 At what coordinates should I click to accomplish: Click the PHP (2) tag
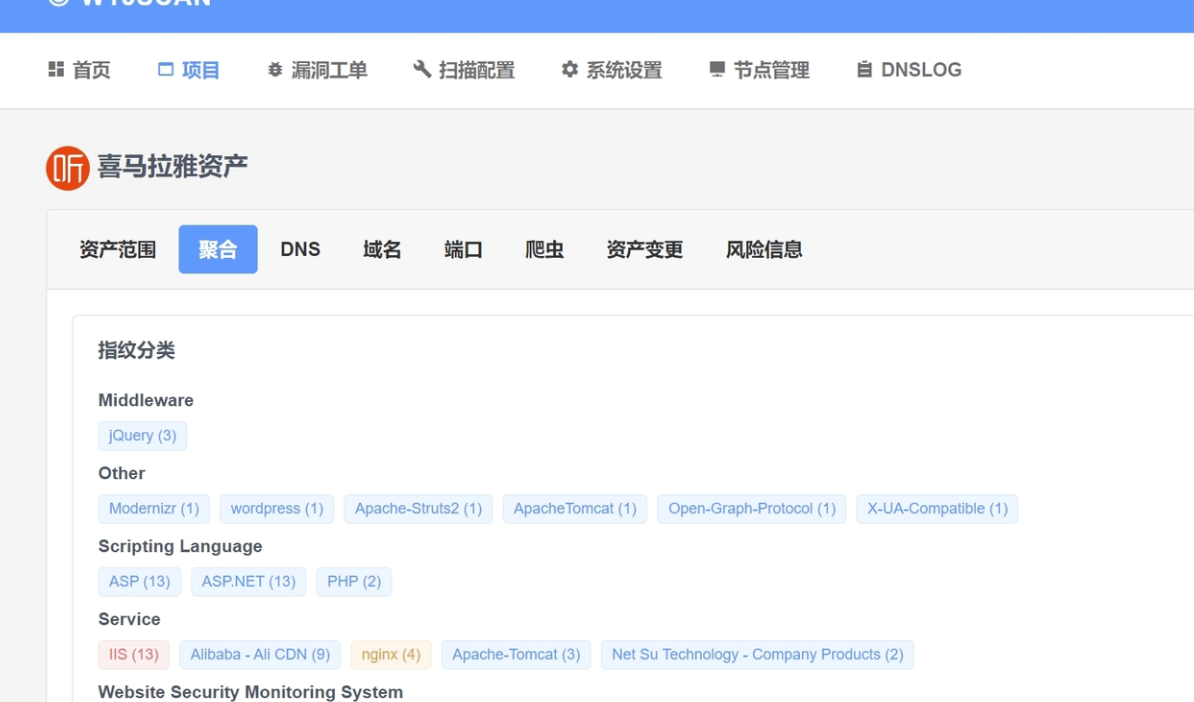point(354,582)
